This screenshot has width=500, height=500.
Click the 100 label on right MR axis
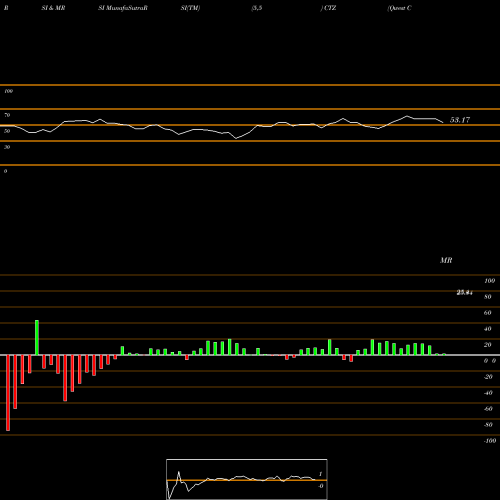pyautogui.click(x=489, y=281)
